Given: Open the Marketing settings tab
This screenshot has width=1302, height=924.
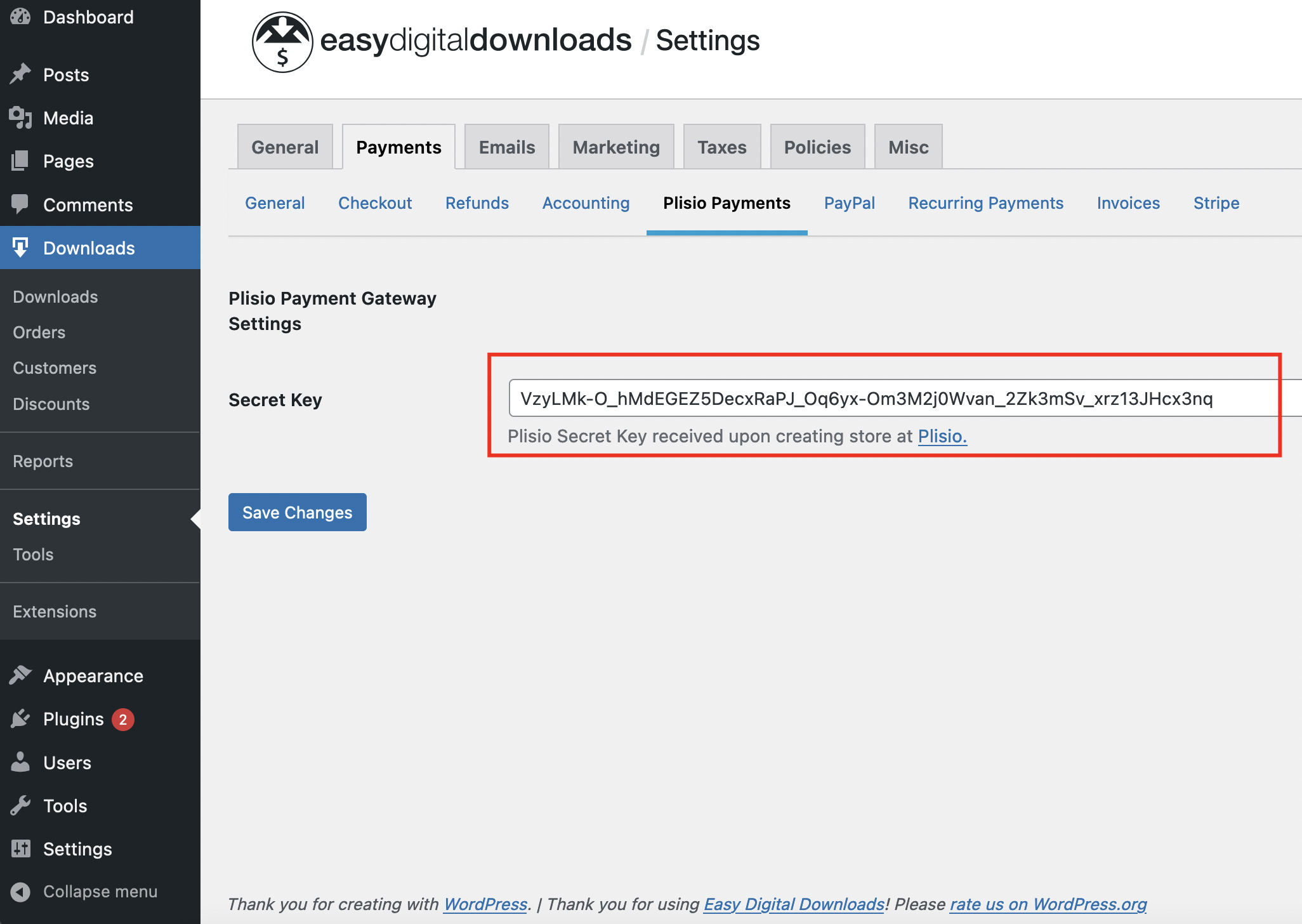Looking at the screenshot, I should point(615,147).
